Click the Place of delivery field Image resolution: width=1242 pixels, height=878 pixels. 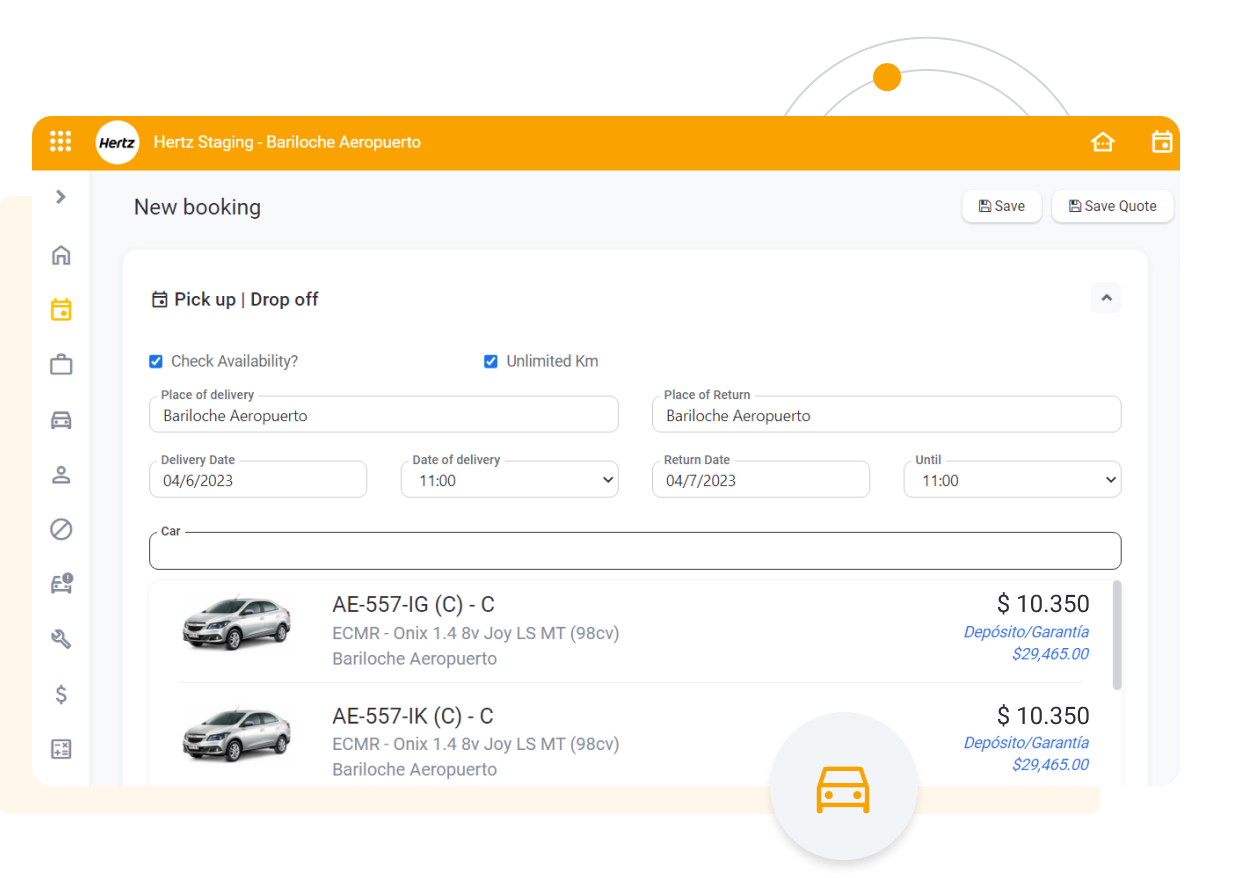[383, 416]
